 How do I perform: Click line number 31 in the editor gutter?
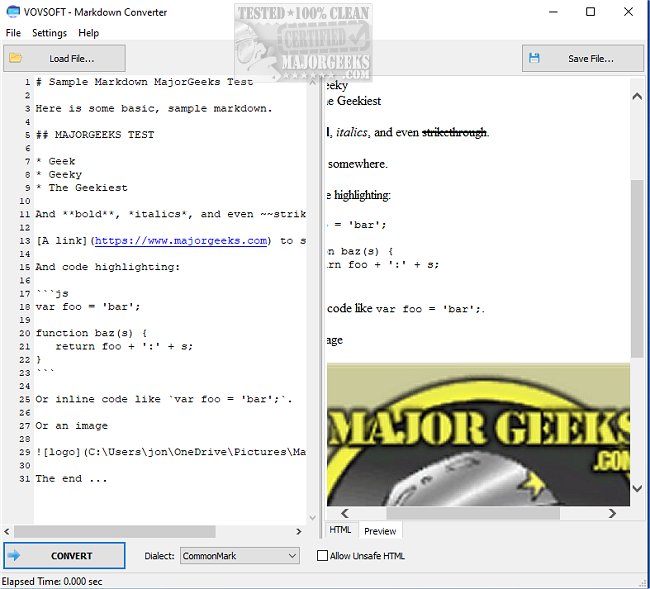[x=25, y=479]
